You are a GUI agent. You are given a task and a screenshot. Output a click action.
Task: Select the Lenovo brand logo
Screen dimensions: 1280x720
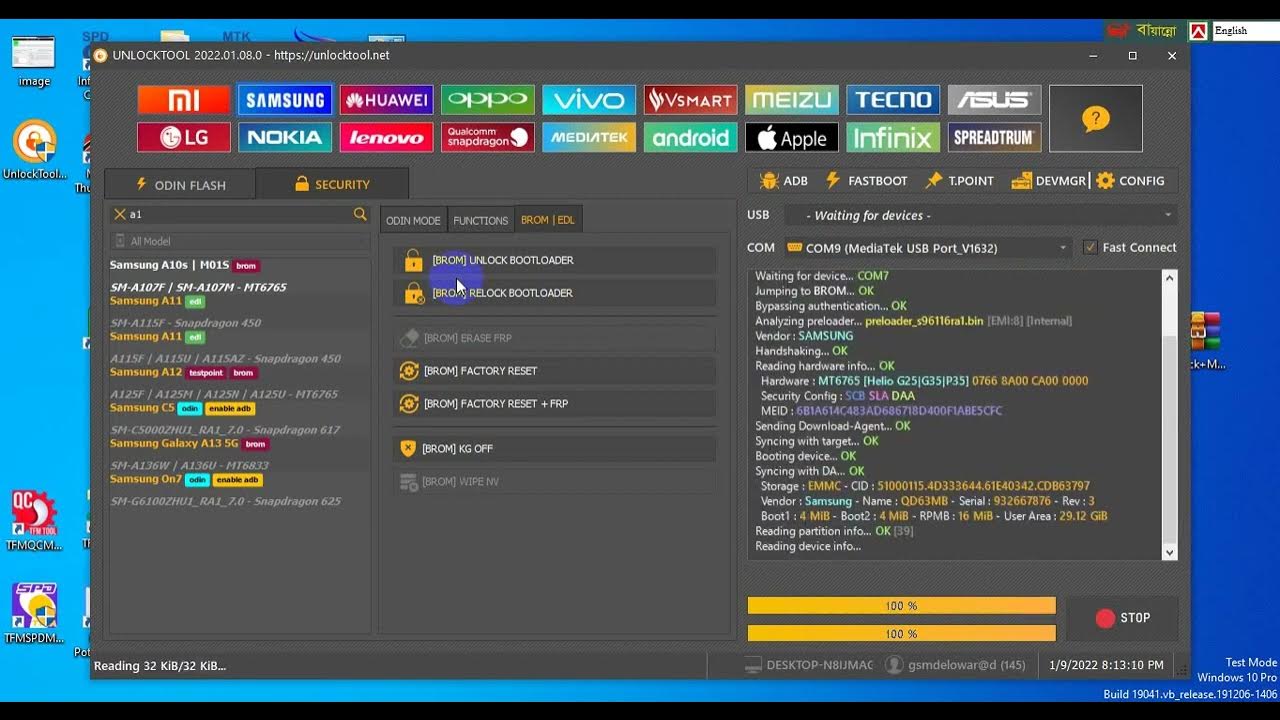coord(386,138)
